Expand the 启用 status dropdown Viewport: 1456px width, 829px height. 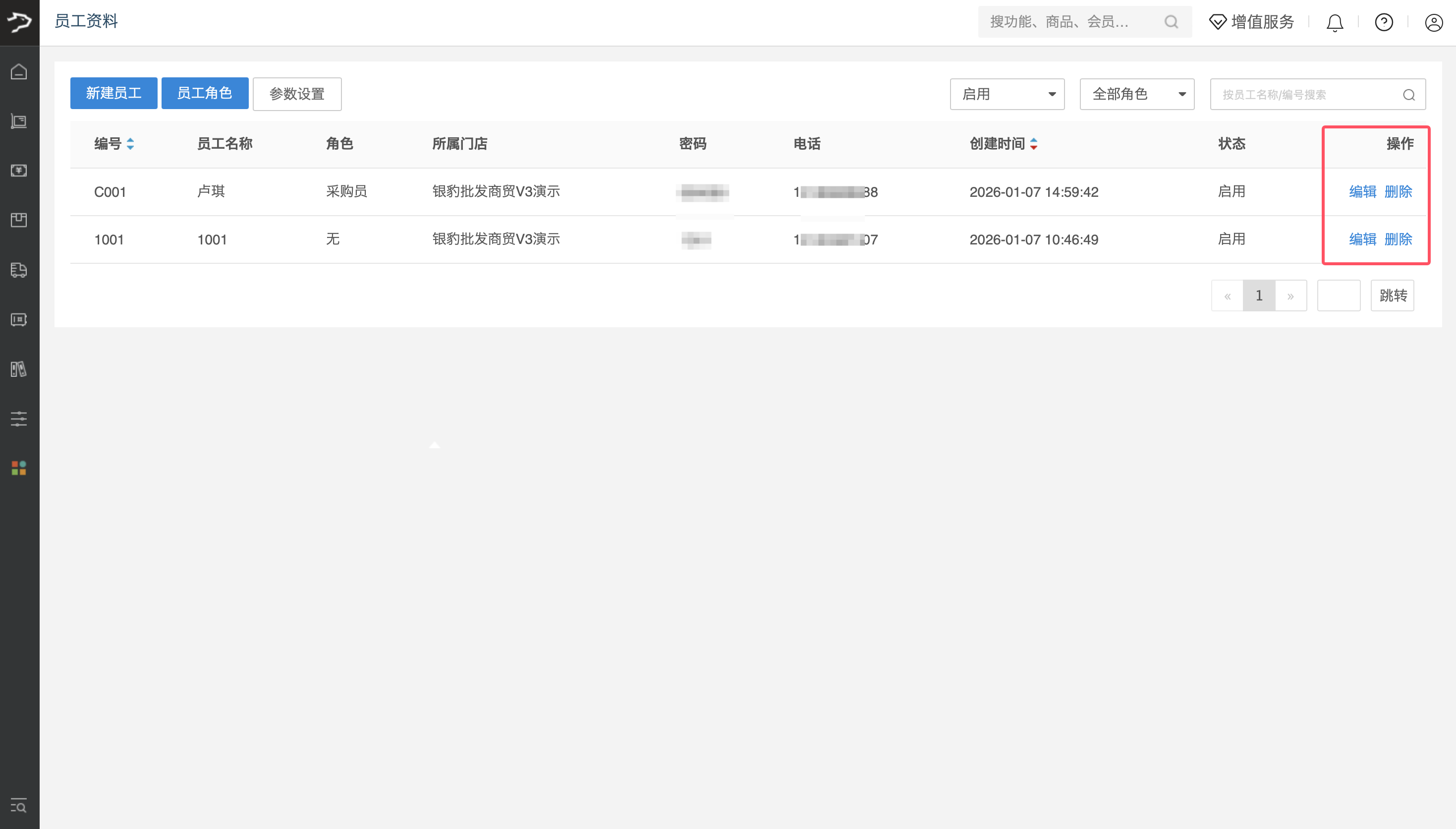coord(1007,94)
